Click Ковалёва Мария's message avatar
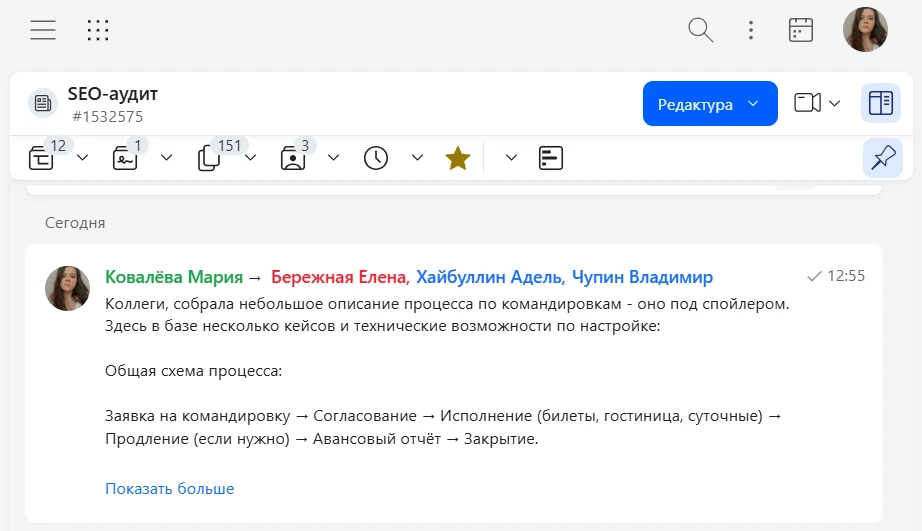The width and height of the screenshot is (922, 531). (x=68, y=288)
